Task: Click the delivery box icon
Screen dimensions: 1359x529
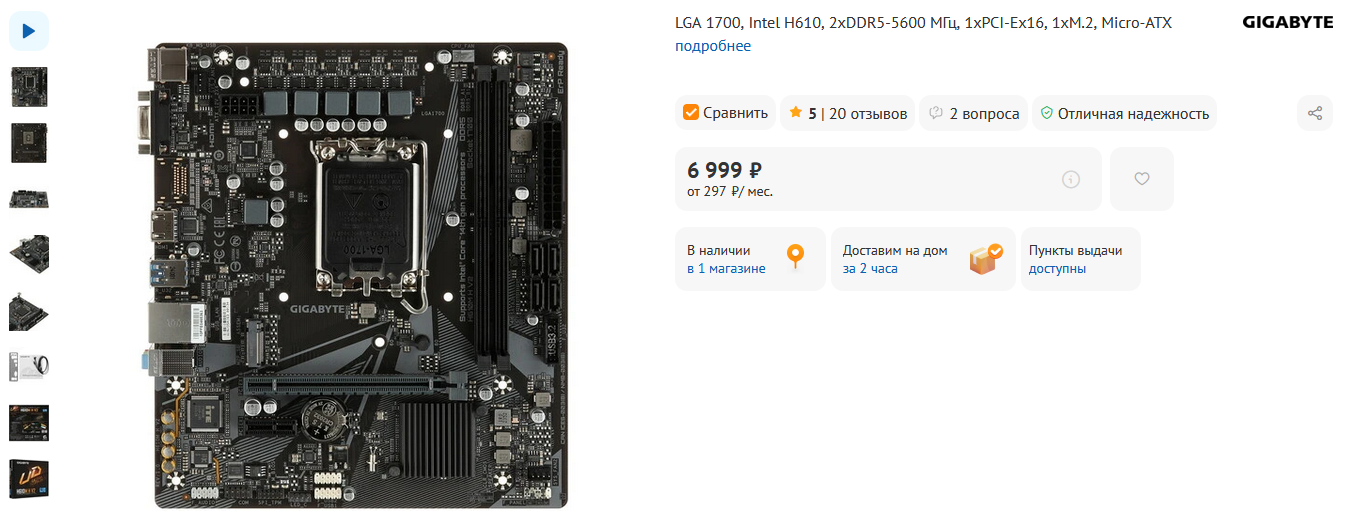Action: pos(986,259)
